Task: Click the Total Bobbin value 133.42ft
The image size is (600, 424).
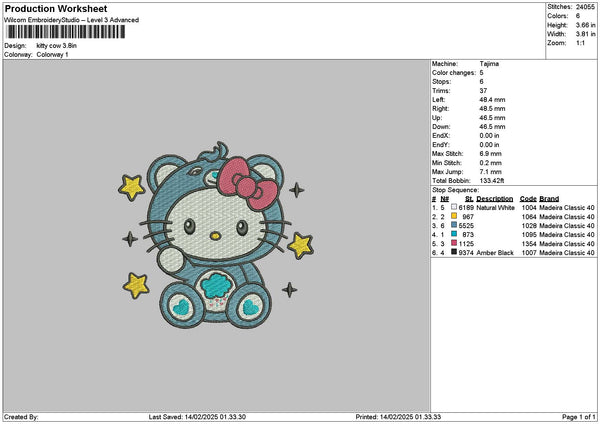Action: point(492,181)
